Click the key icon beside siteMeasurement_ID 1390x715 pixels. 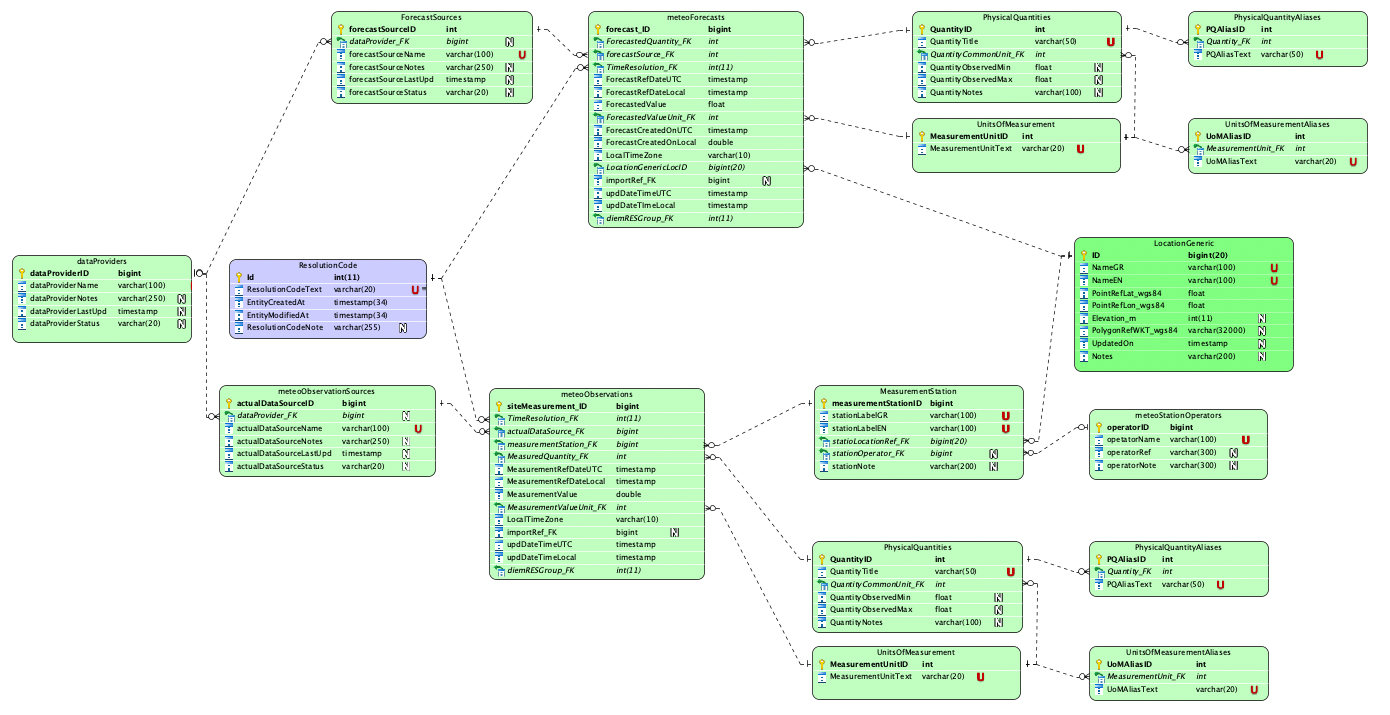[499, 406]
